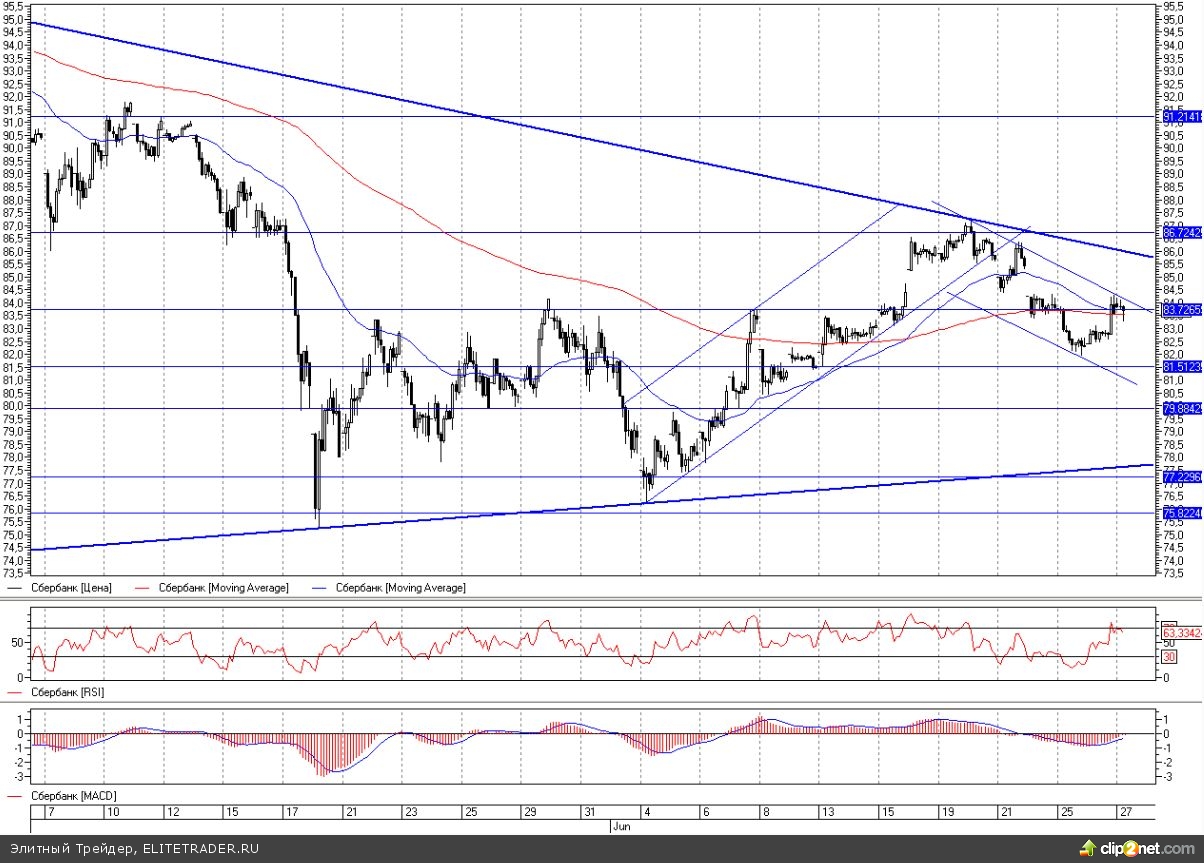Select the 81.5123 support level label
The width and height of the screenshot is (1204, 863).
click(1180, 367)
